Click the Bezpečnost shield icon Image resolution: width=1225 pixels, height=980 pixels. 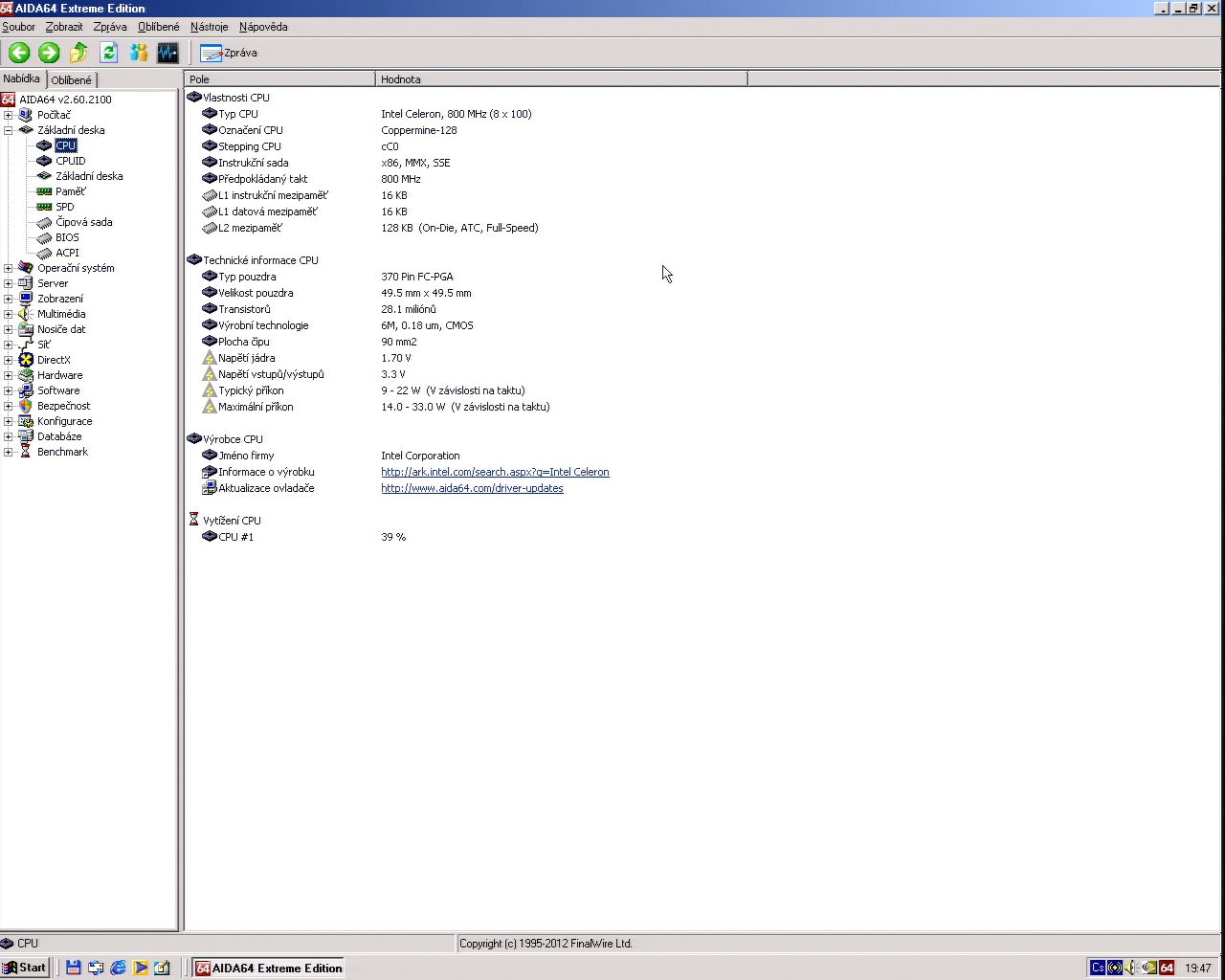click(26, 406)
